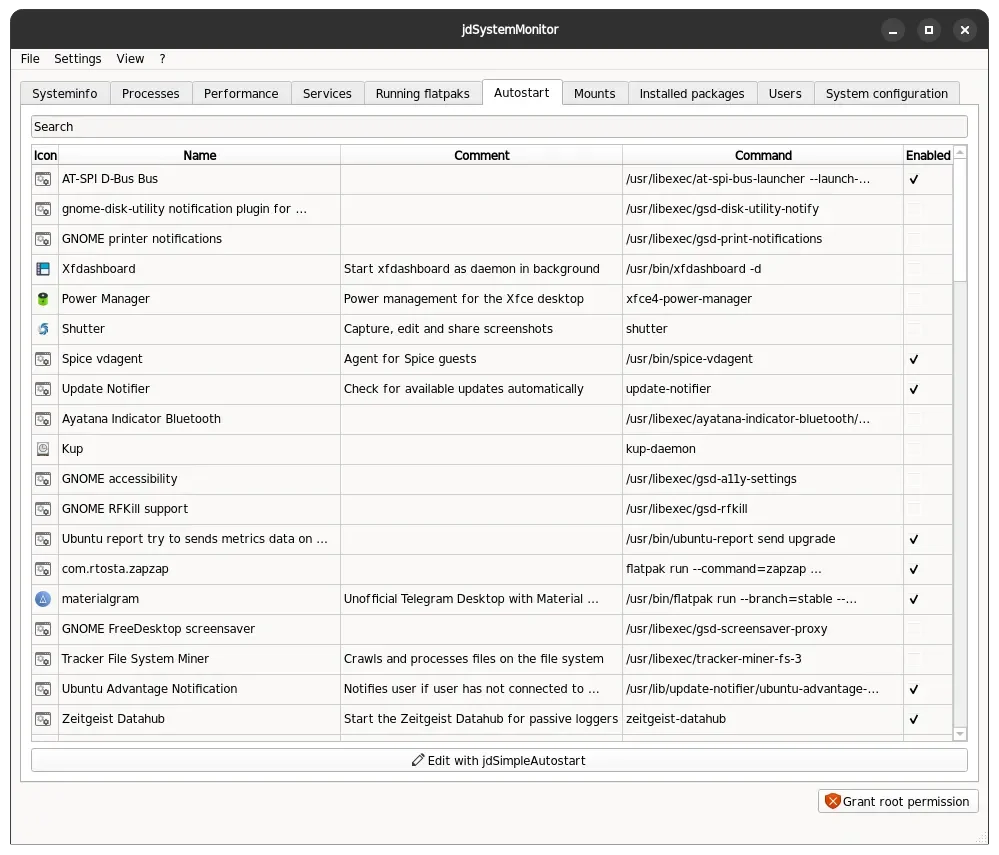Open the View menu
Screen dimensions: 999x855
click(130, 59)
